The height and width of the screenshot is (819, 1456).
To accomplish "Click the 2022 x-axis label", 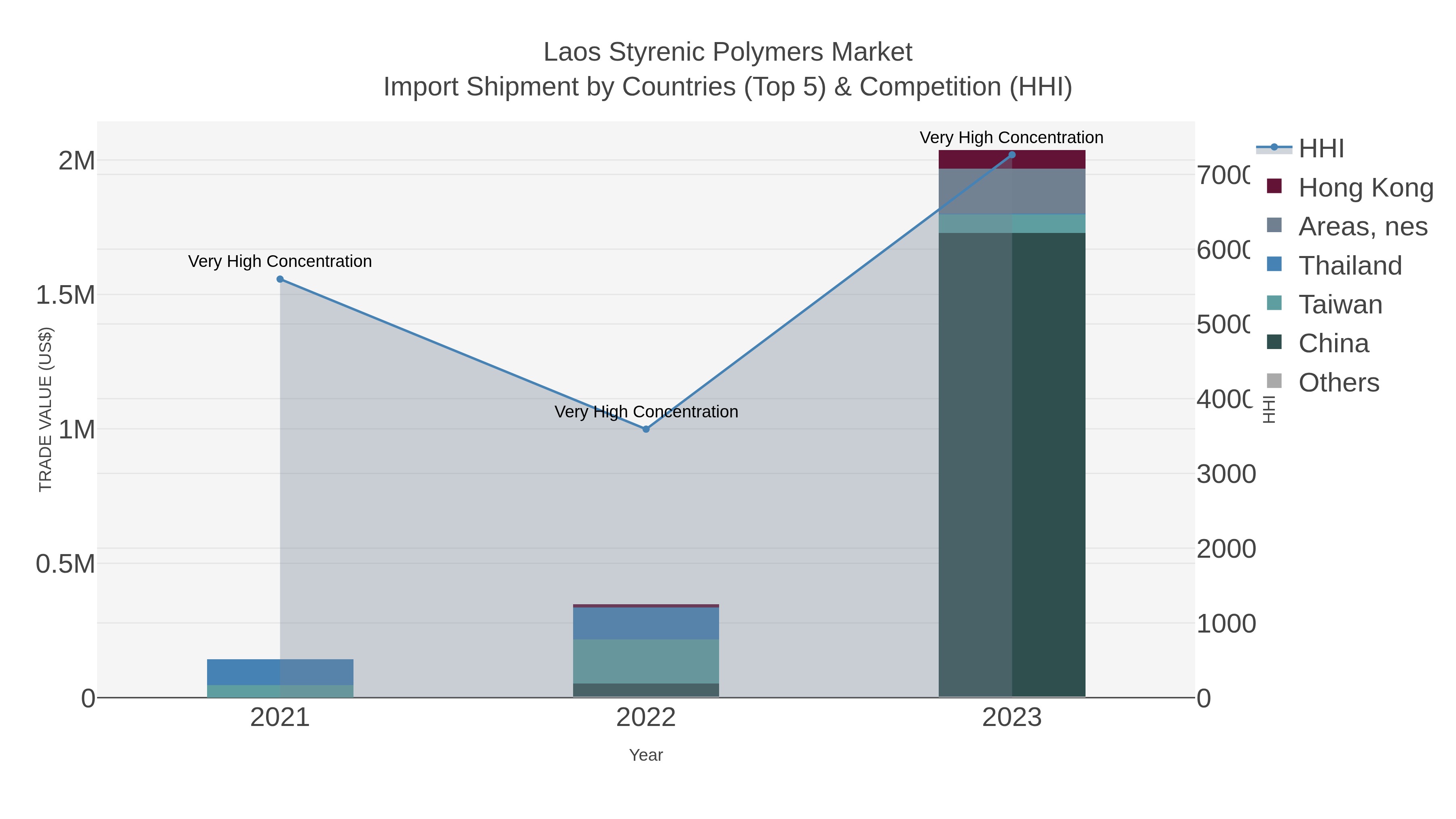I will tap(646, 718).
